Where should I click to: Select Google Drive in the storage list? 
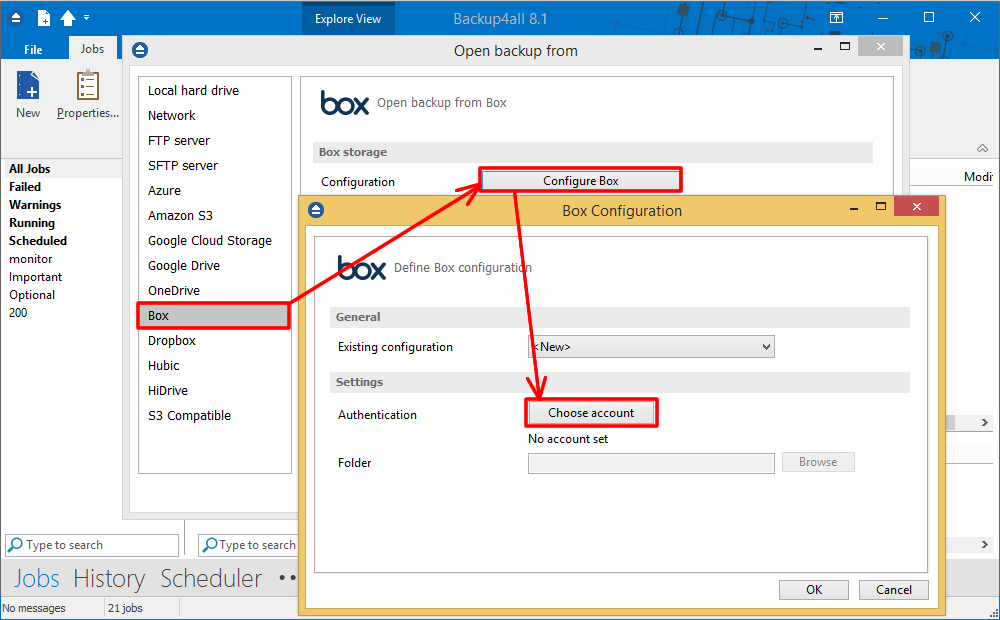pyautogui.click(x=184, y=266)
